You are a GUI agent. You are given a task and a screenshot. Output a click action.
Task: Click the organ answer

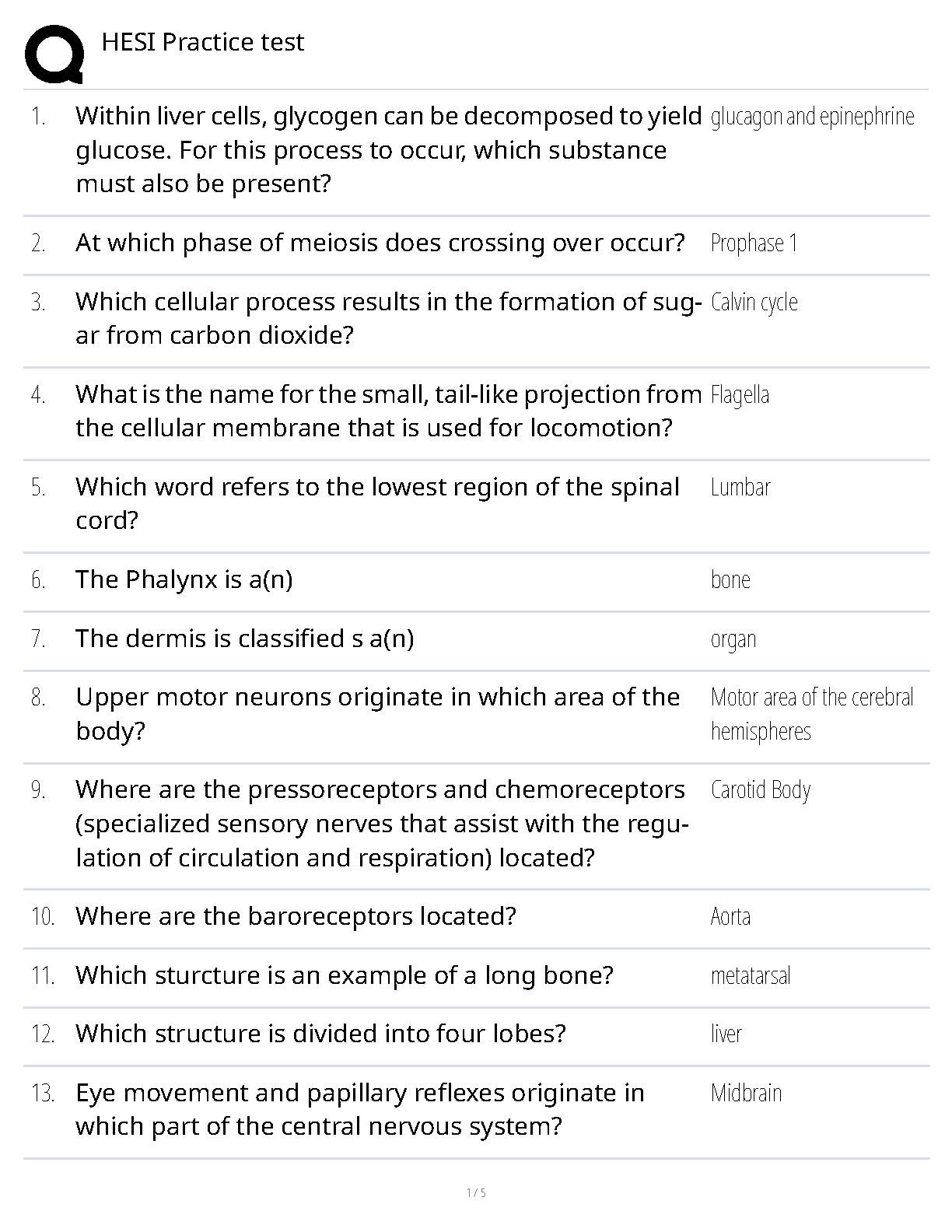click(733, 639)
